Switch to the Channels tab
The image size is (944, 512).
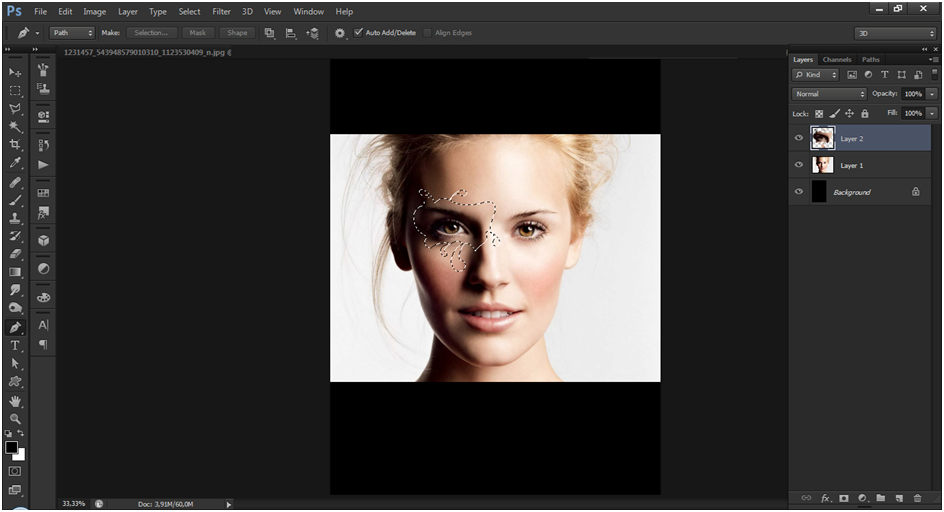pyautogui.click(x=837, y=60)
